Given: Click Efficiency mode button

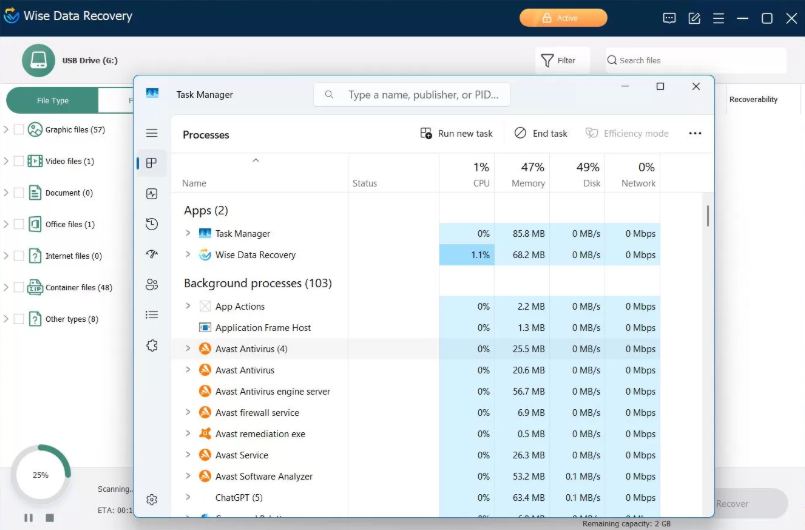Looking at the screenshot, I should 627,134.
